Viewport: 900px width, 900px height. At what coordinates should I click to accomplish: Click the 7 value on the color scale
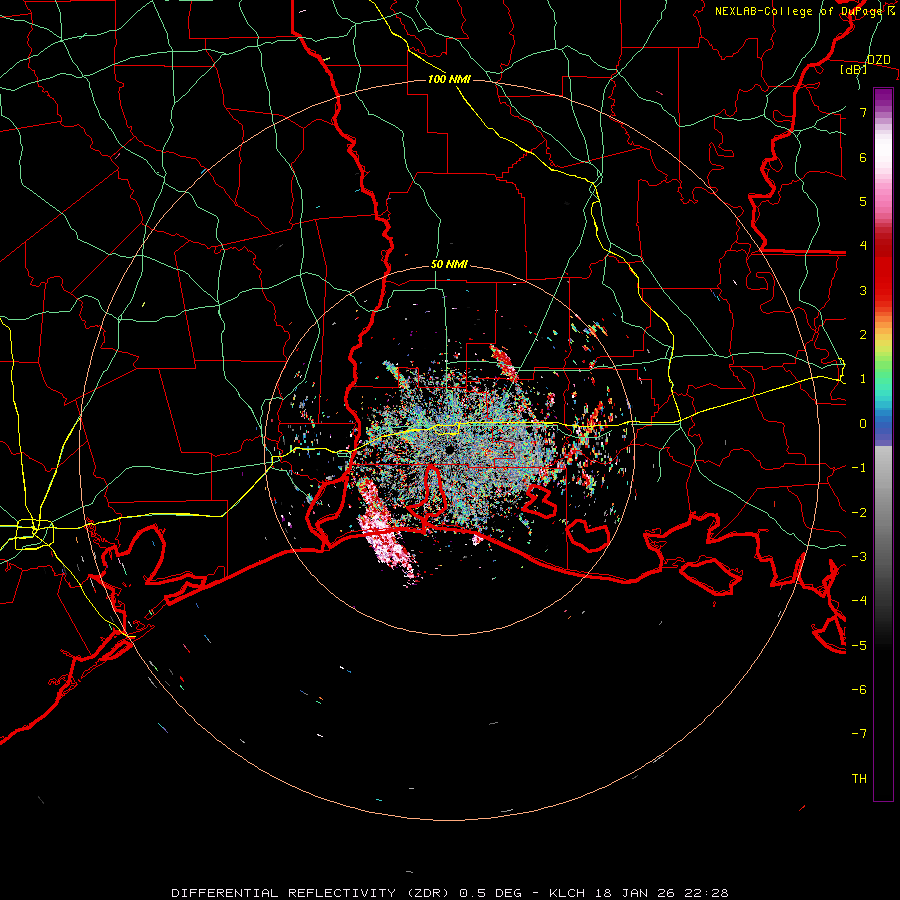coord(863,112)
